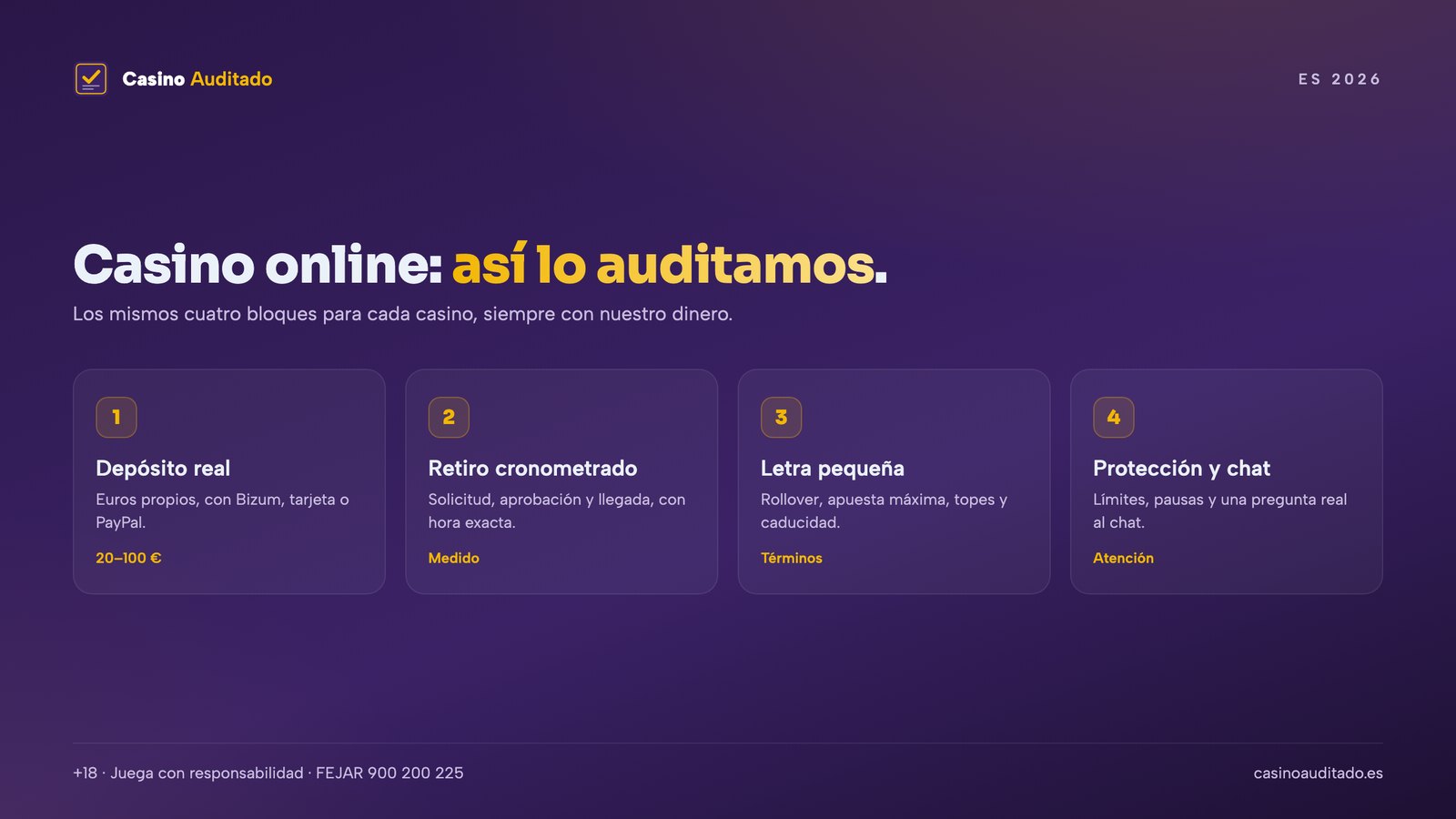Click the headline 'Casino online: así lo auditamos.'
The height and width of the screenshot is (819, 1456).
pos(480,265)
